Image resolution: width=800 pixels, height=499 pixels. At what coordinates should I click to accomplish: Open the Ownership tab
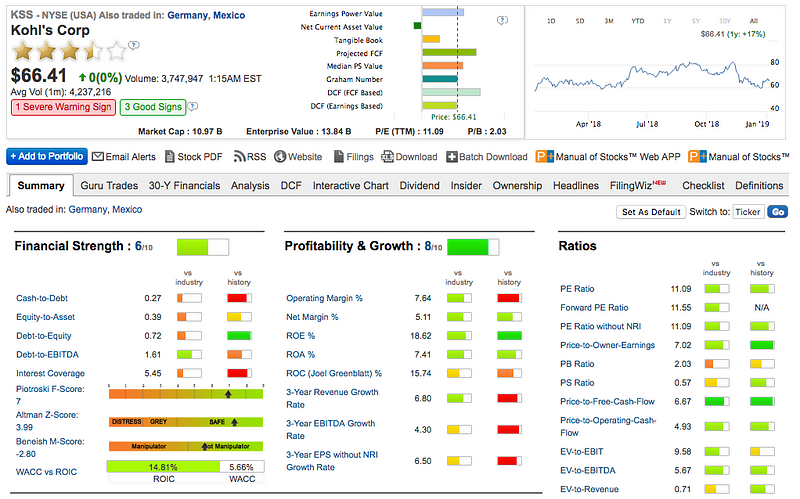point(517,186)
